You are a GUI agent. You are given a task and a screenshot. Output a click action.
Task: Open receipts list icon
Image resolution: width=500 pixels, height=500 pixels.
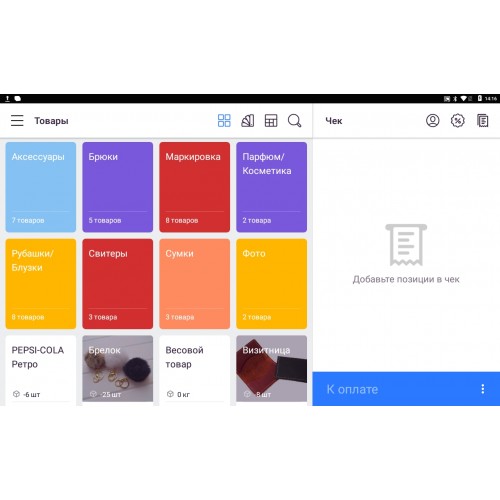(483, 121)
